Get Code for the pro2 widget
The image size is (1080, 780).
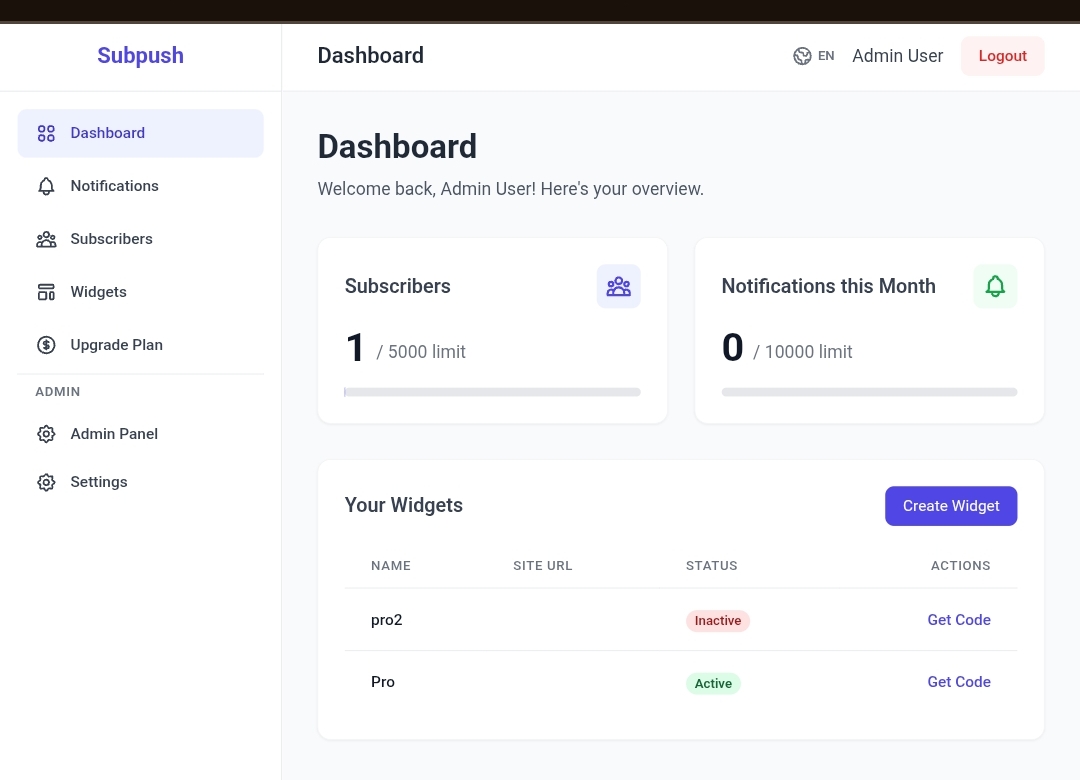959,619
